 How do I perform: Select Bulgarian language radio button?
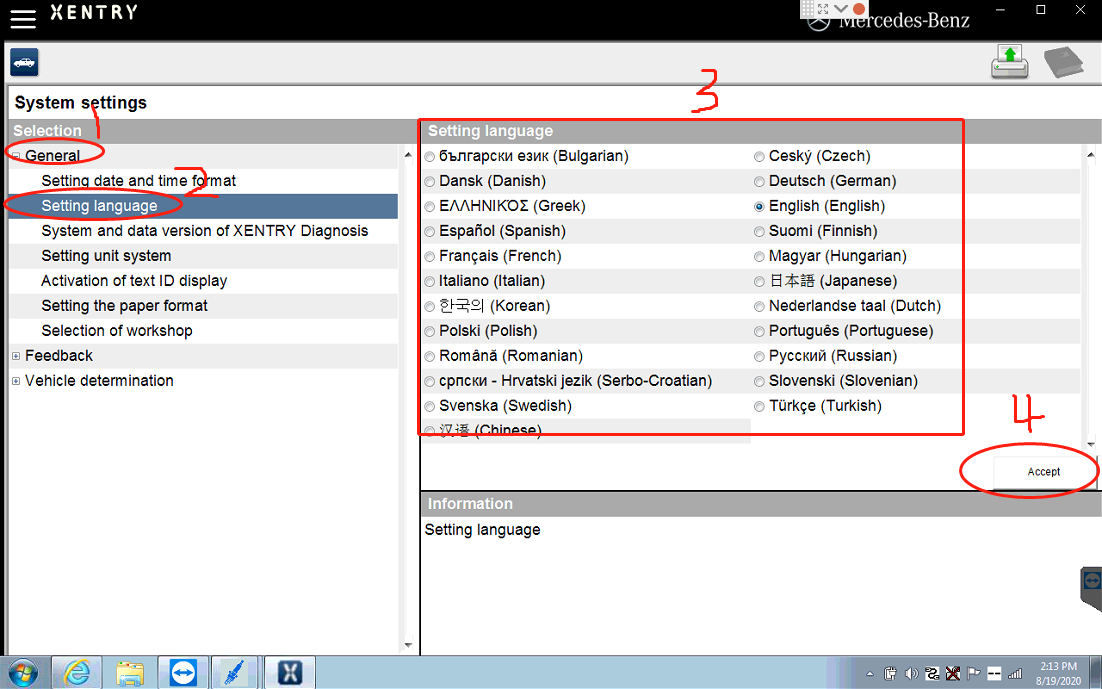tap(429, 157)
